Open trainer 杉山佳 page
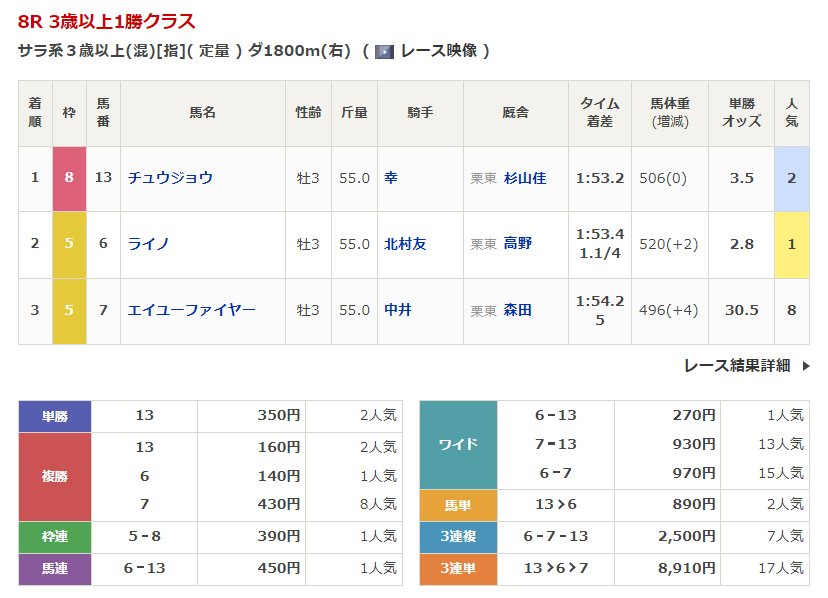 tap(525, 178)
